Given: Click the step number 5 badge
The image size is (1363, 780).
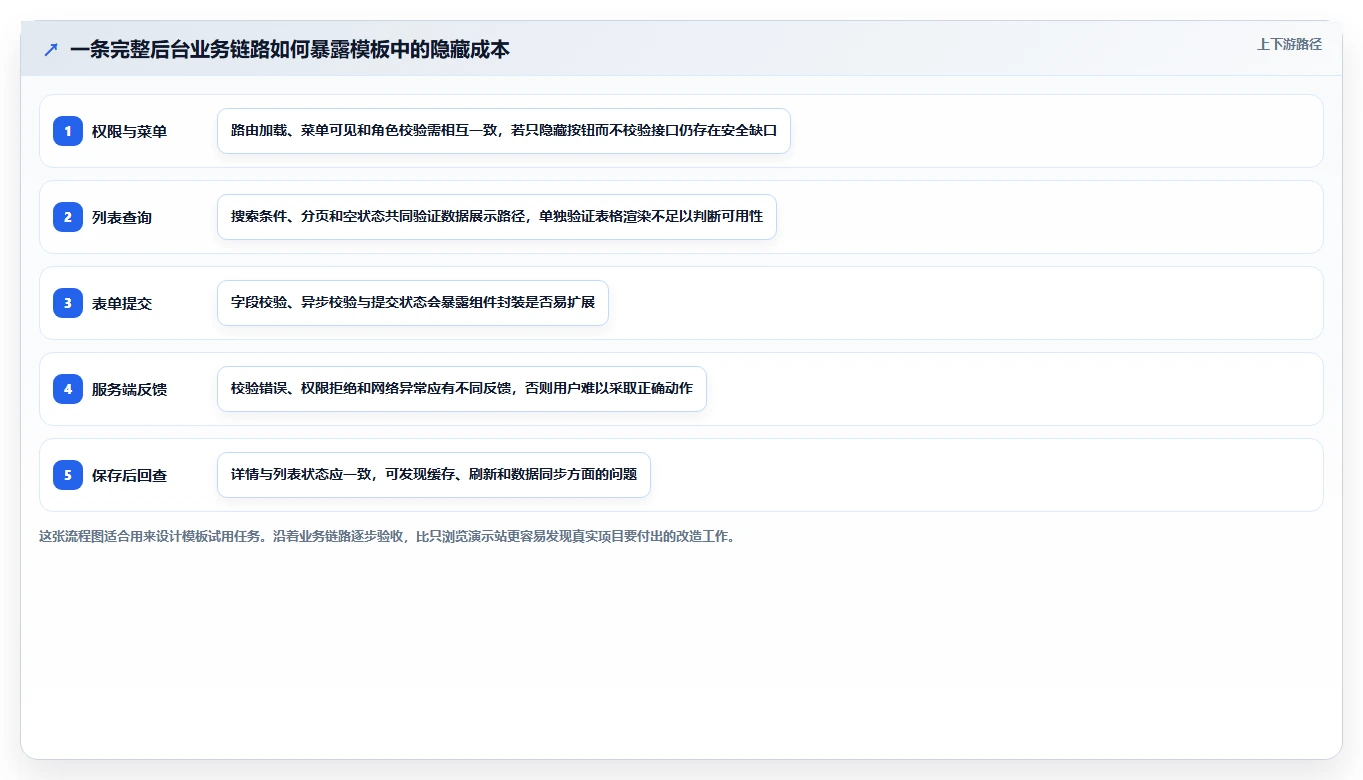Looking at the screenshot, I should tap(68, 474).
